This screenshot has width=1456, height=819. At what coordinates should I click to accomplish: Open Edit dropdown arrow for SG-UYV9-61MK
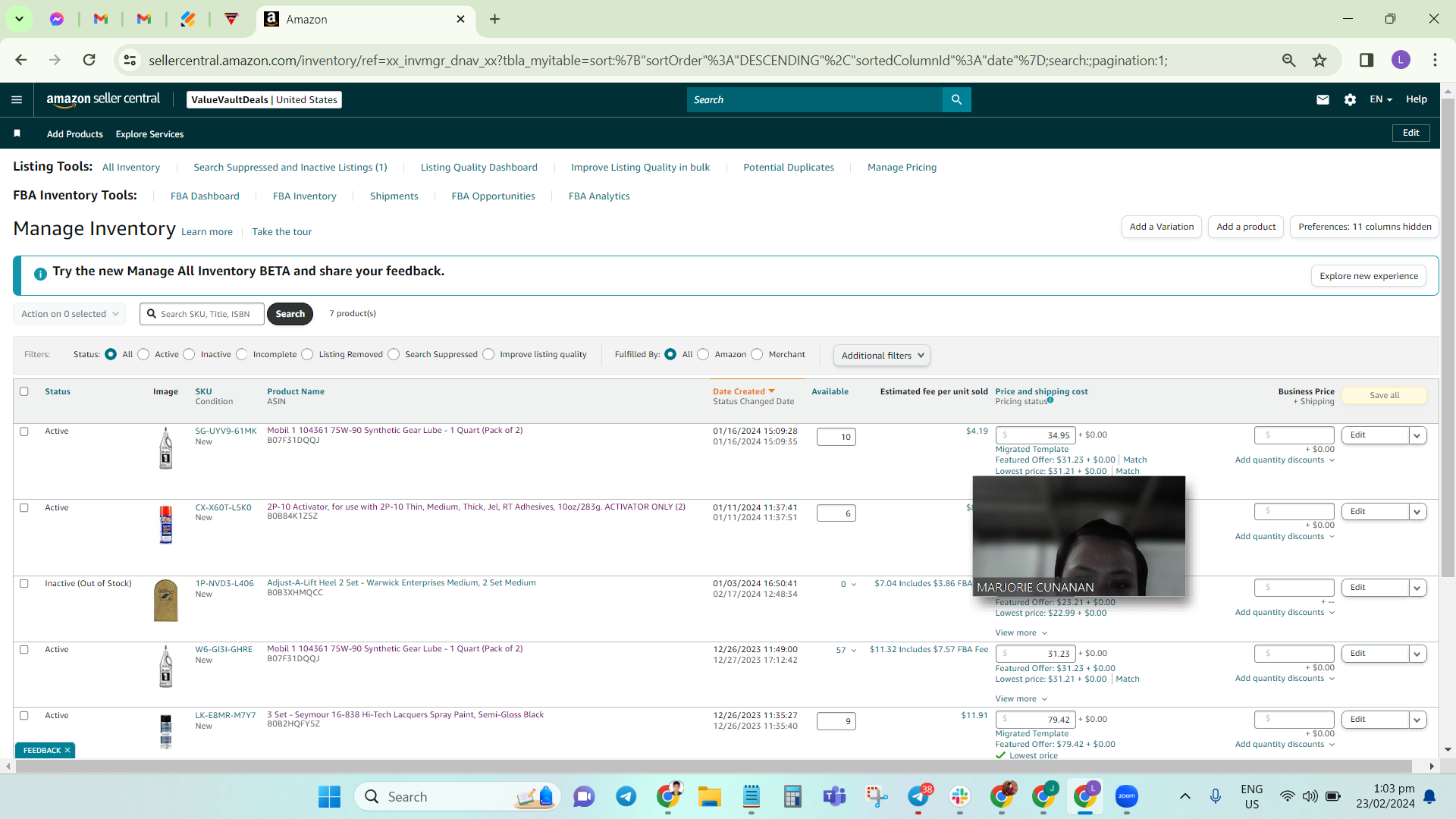(1417, 435)
